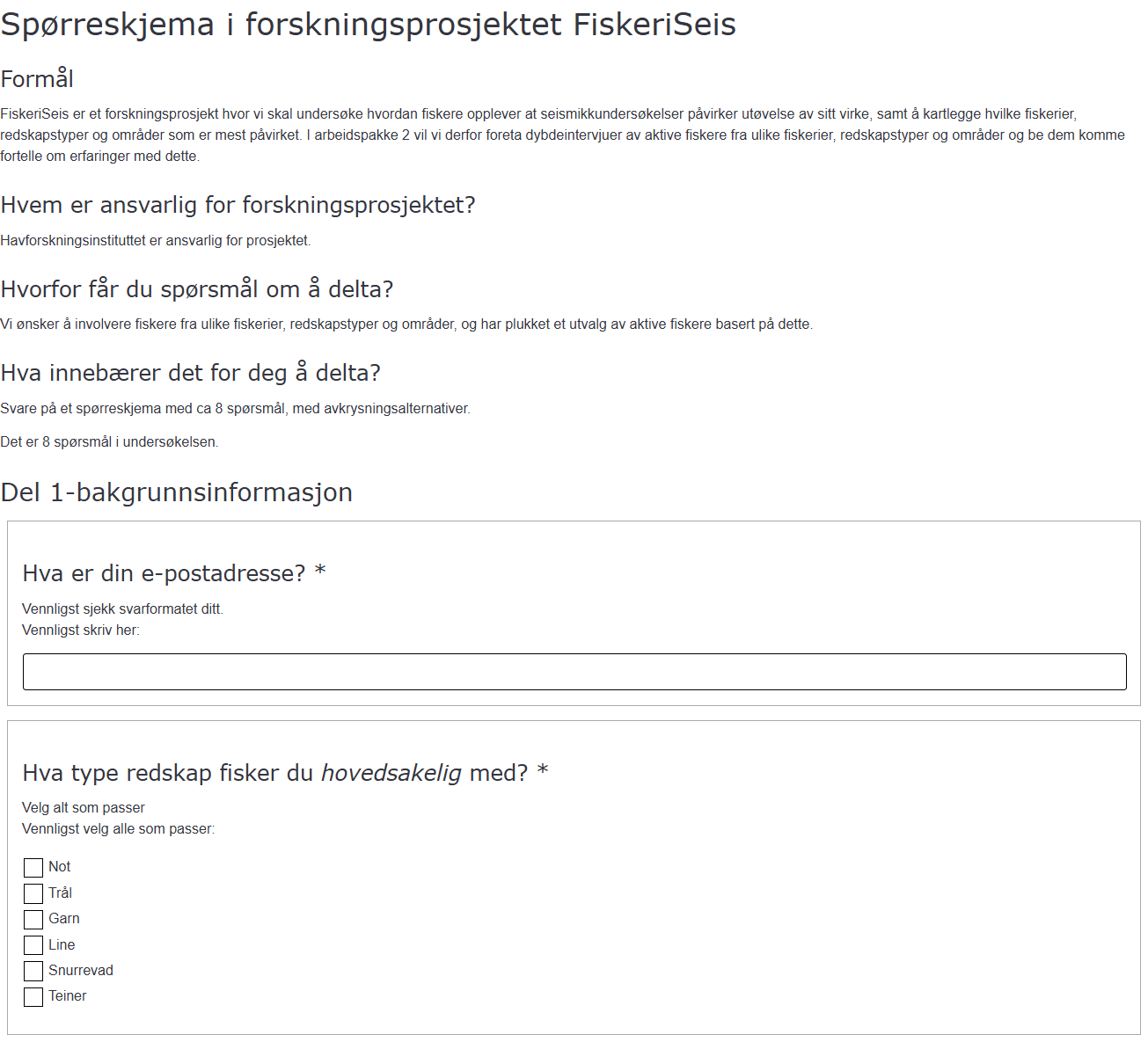Click the heading 'Hvem er ansvarlig for forskningsprosjektet?'

(x=239, y=204)
